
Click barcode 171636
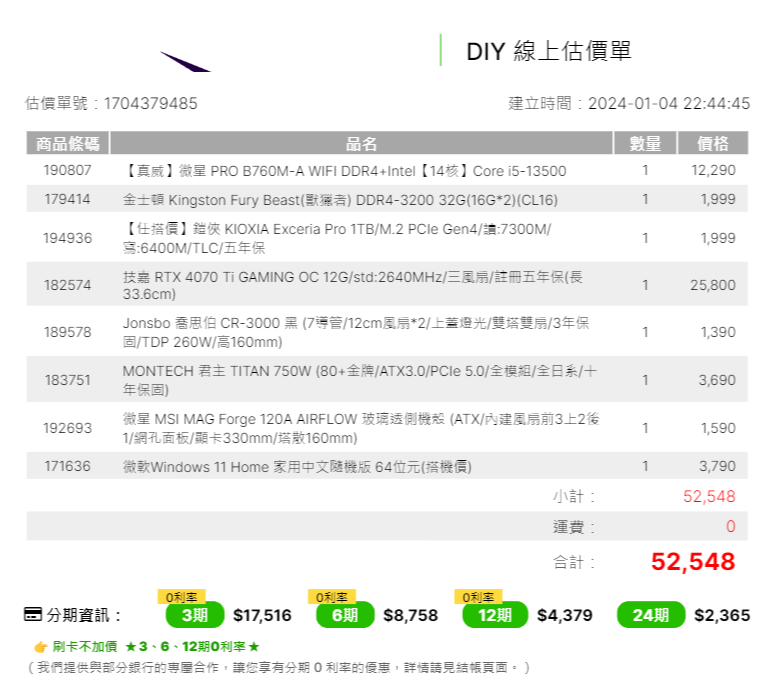coord(67,466)
